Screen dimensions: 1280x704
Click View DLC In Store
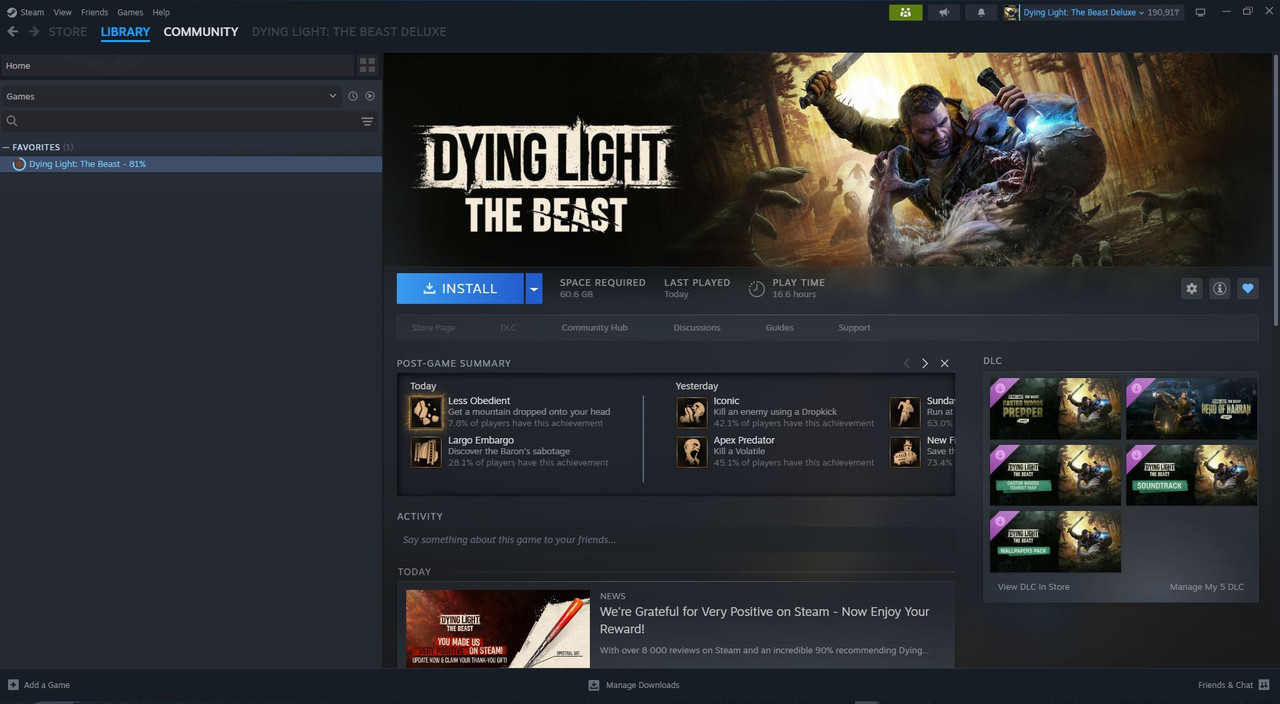[1033, 587]
